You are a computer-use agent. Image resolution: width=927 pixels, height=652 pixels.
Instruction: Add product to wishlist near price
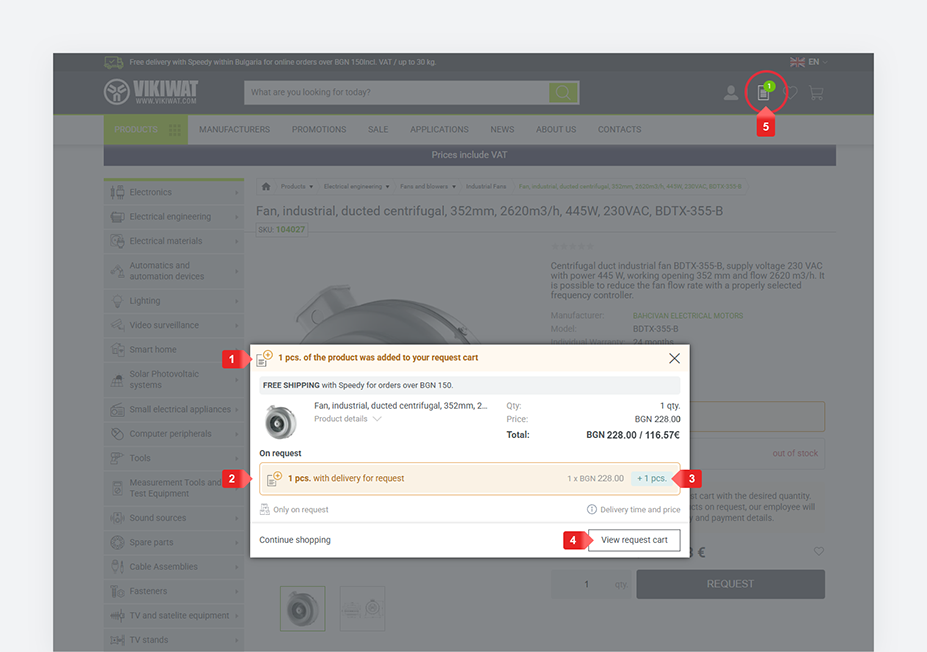coord(819,551)
